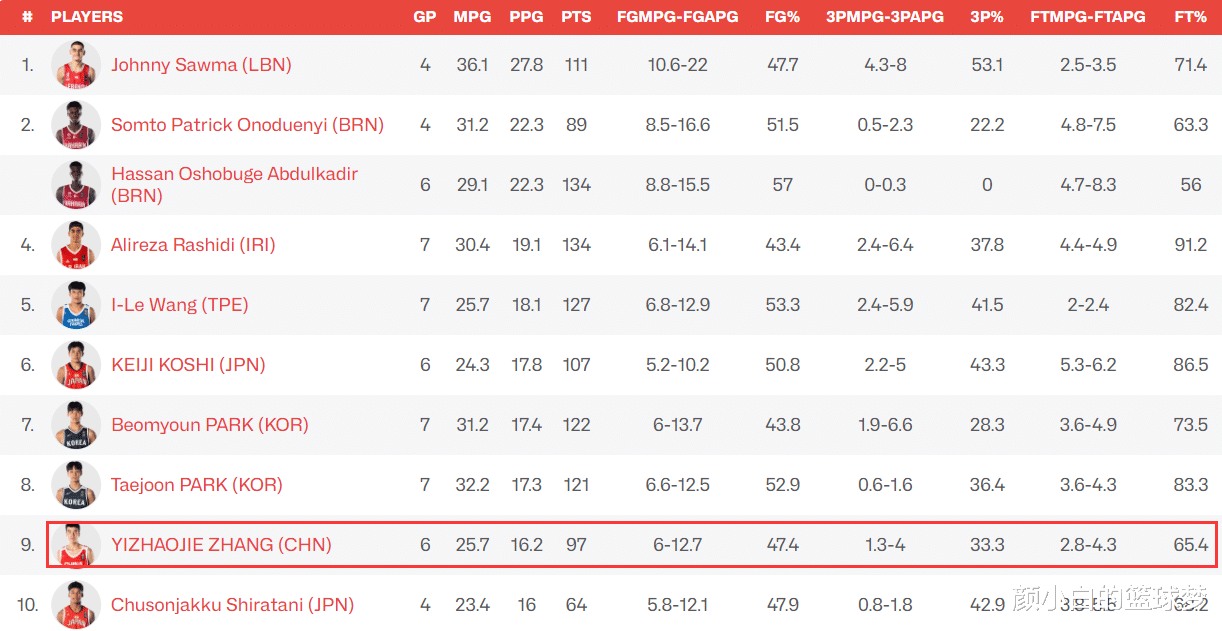Click the KEIJI KOSHI (JPN) name link

[x=188, y=365]
